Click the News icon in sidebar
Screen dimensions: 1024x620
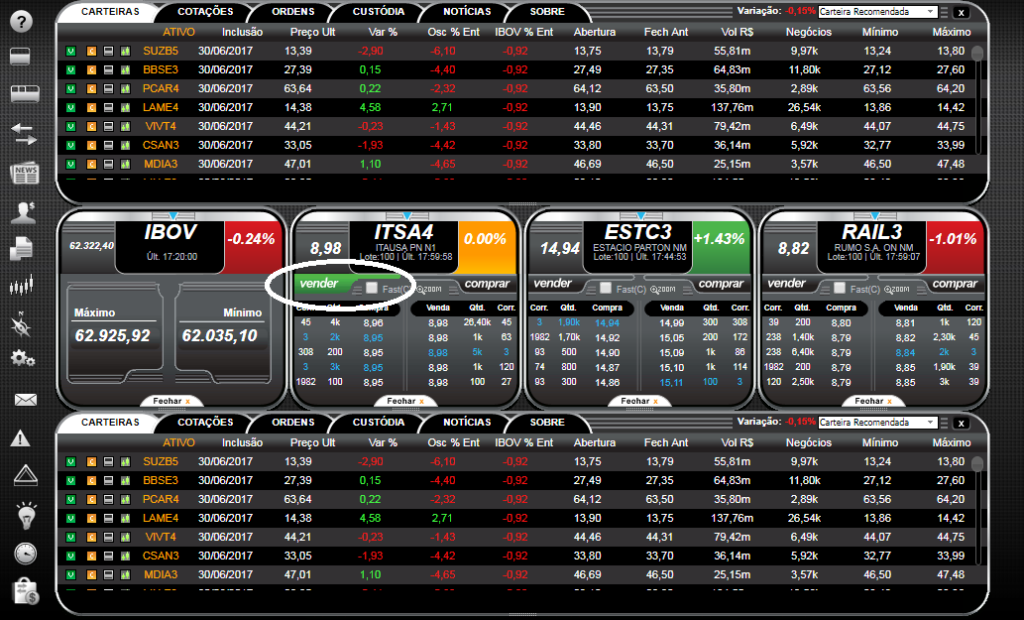[x=24, y=173]
